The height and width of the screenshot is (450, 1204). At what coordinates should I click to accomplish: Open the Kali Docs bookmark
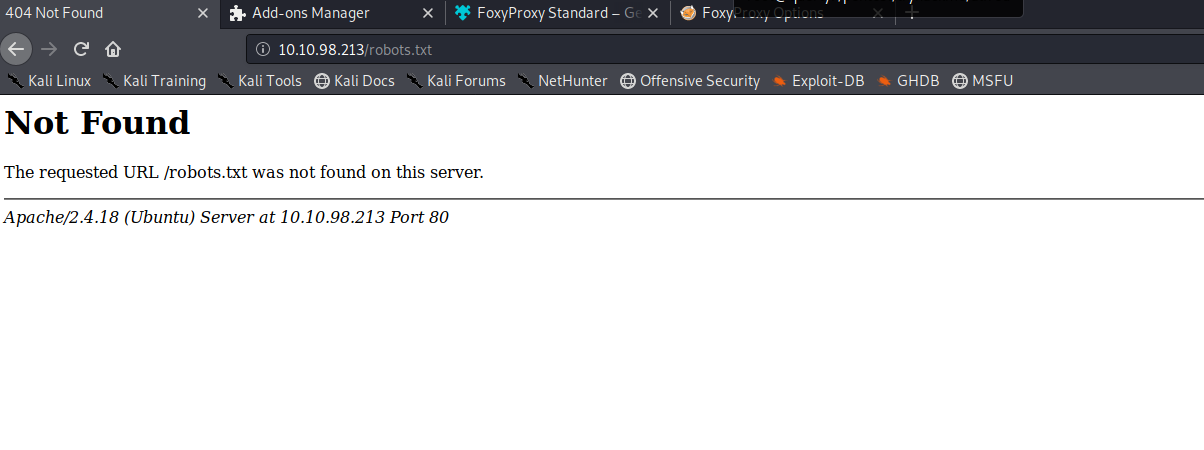[354, 81]
